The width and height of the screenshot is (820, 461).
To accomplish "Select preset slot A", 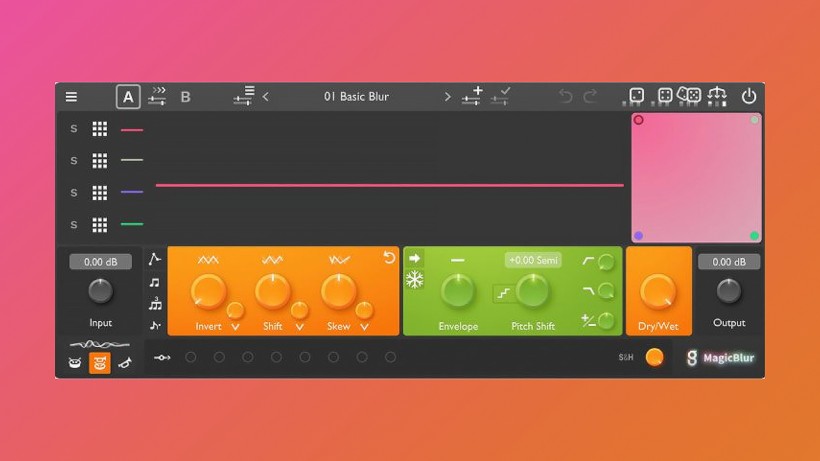I will (127, 97).
